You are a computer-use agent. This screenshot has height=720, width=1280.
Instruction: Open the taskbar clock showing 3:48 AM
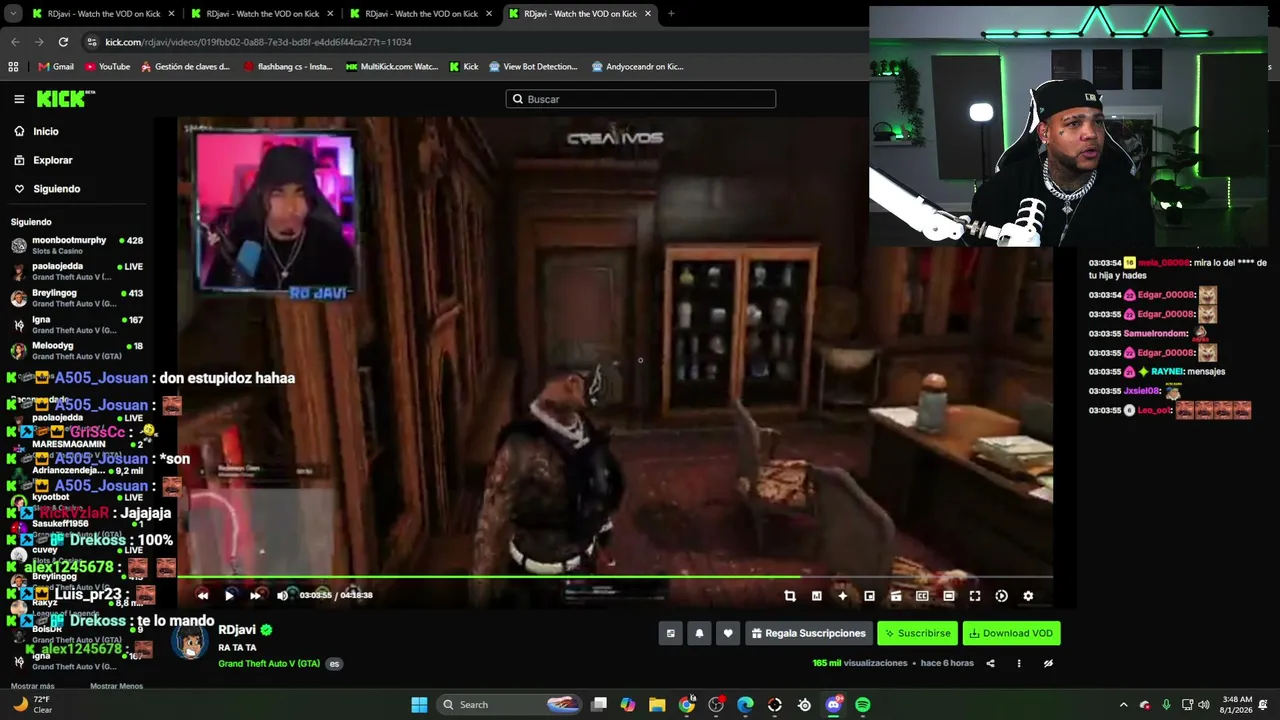[x=1236, y=705]
